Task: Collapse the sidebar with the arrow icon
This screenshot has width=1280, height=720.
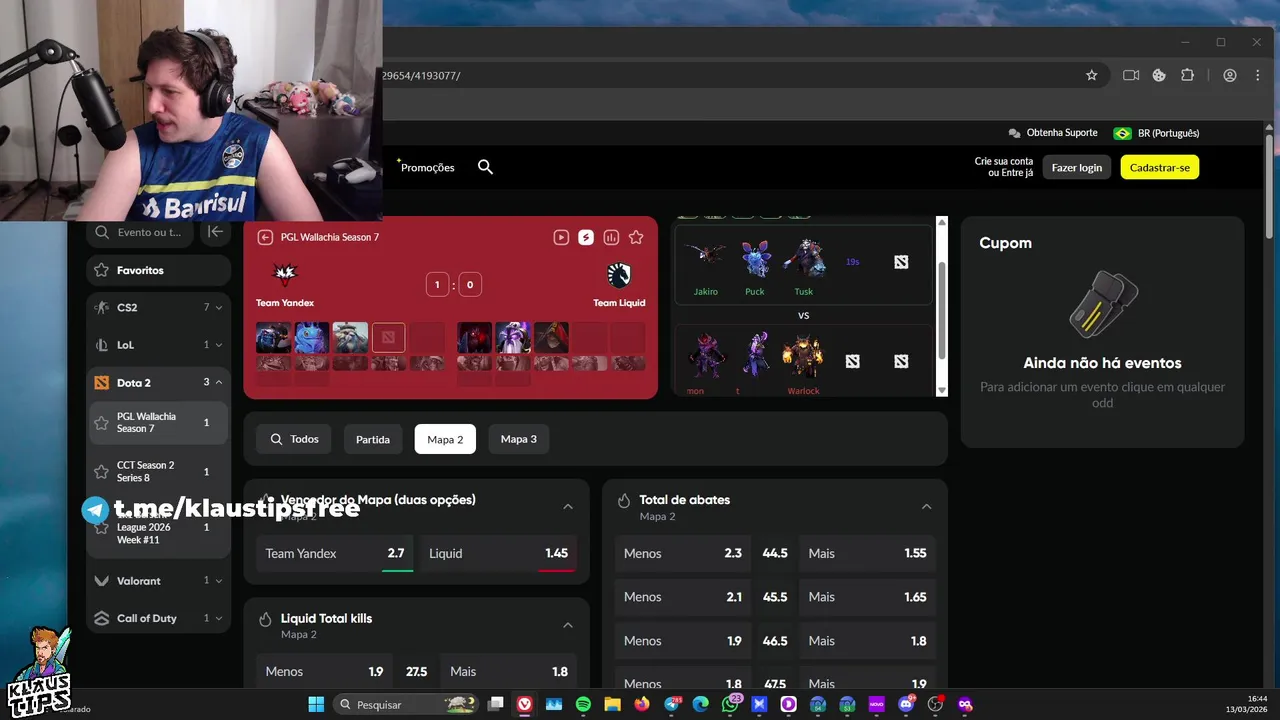Action: pyautogui.click(x=215, y=232)
